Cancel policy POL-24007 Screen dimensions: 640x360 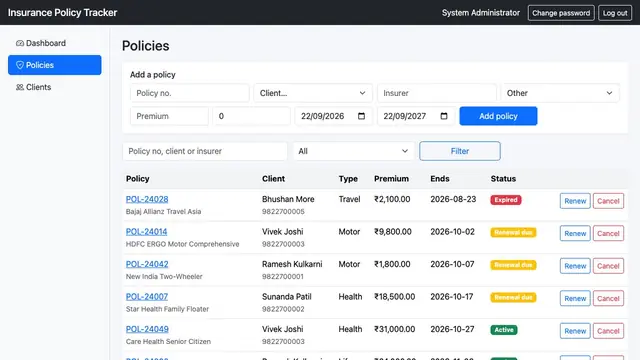(608, 298)
